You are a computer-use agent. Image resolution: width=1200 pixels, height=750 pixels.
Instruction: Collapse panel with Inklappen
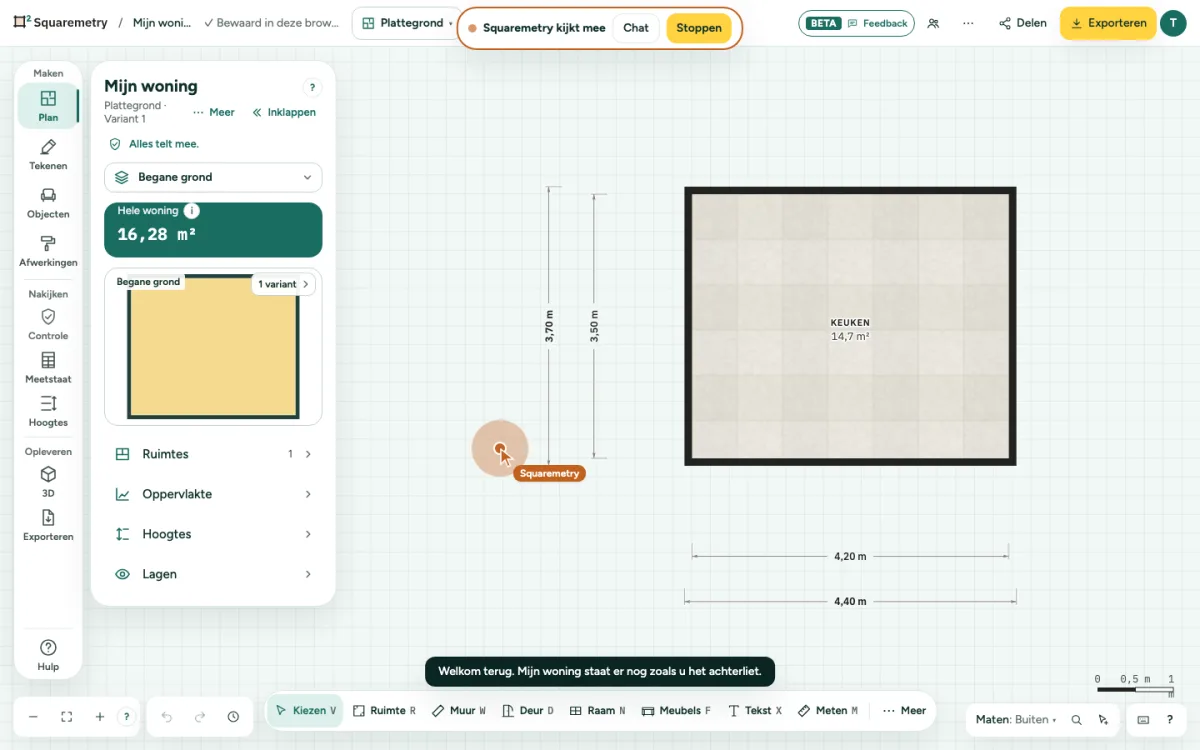(x=284, y=112)
